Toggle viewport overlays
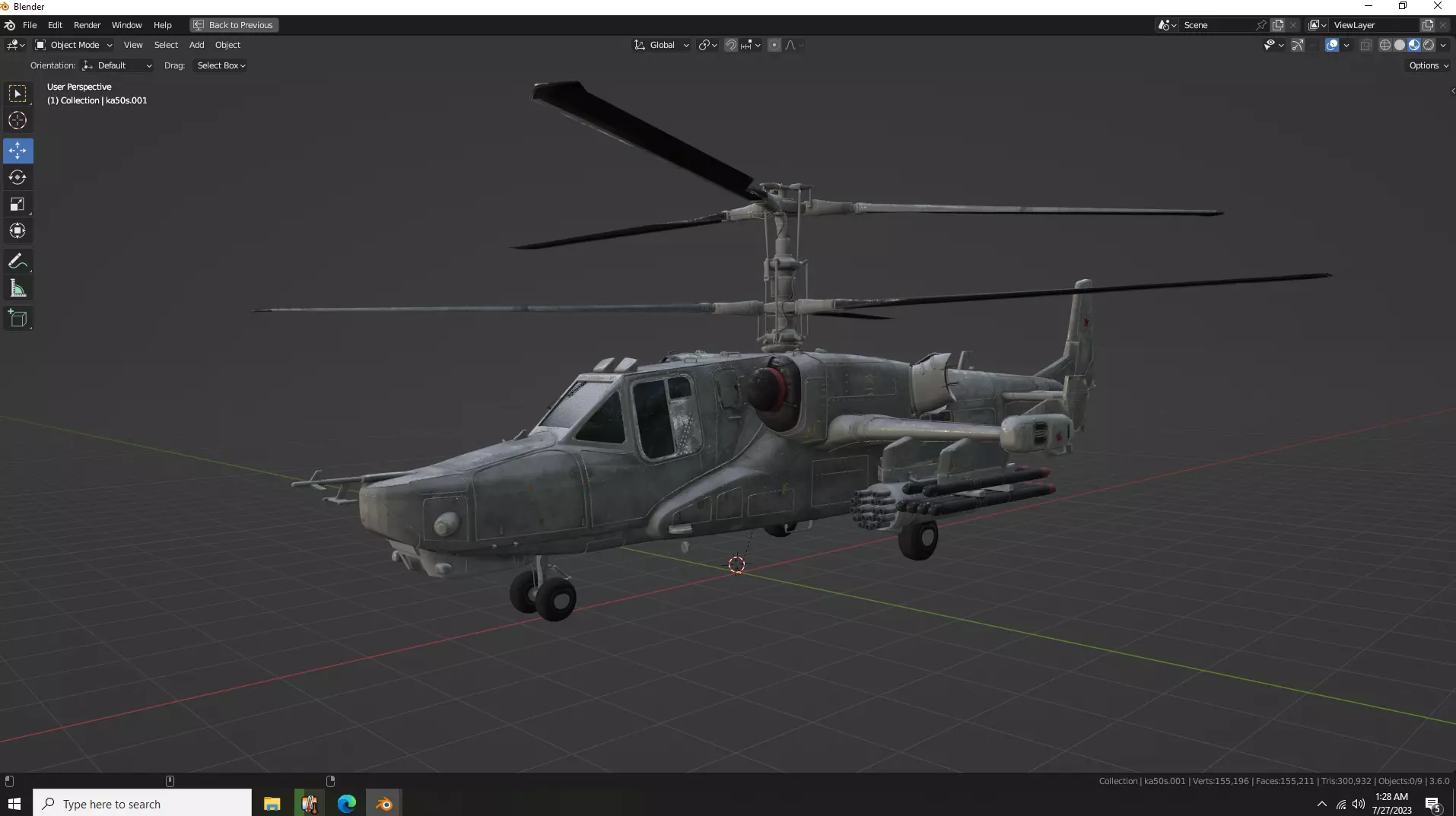This screenshot has width=1456, height=816. (x=1332, y=45)
